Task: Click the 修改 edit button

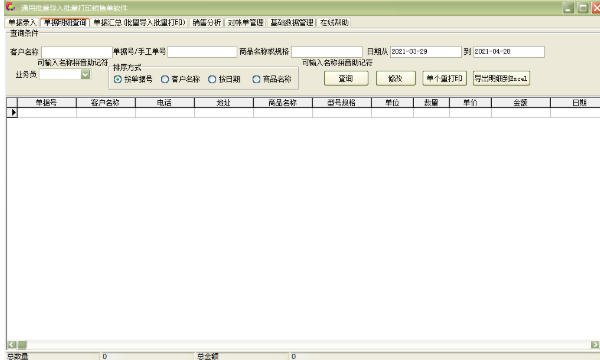Action: (395, 78)
